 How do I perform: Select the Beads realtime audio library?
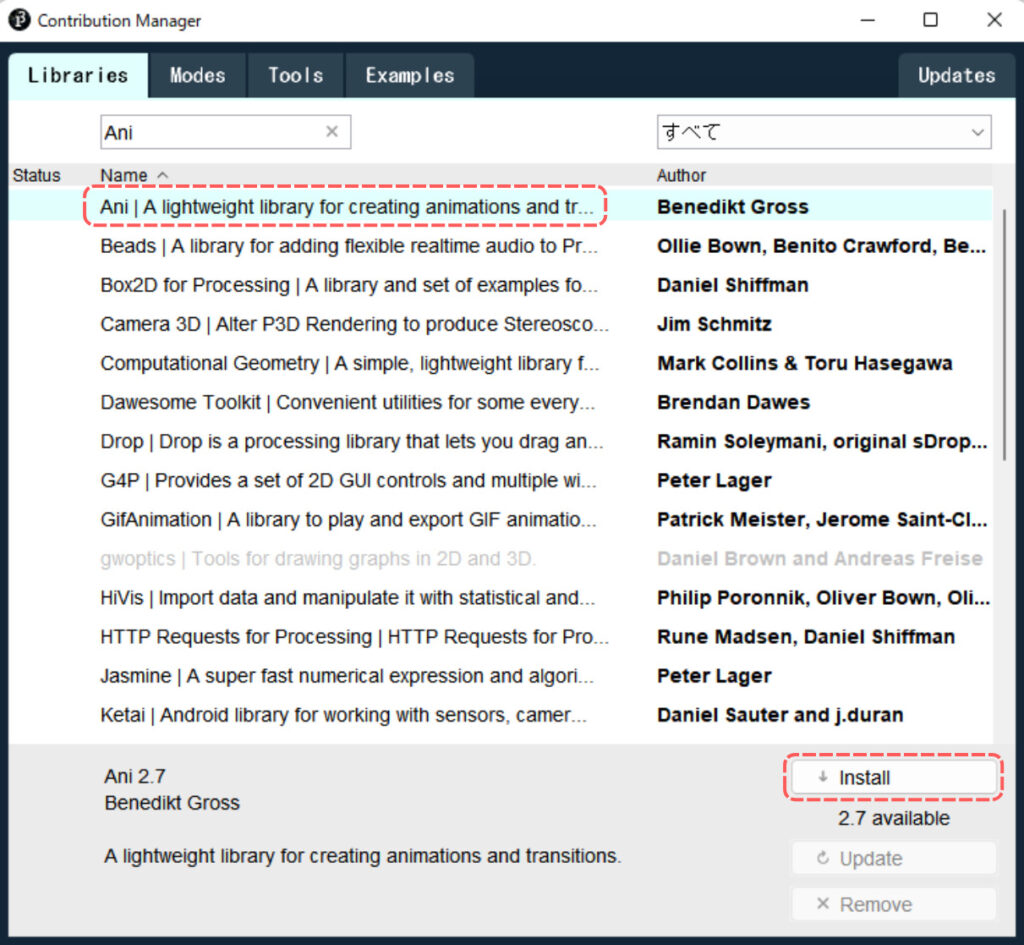501,246
